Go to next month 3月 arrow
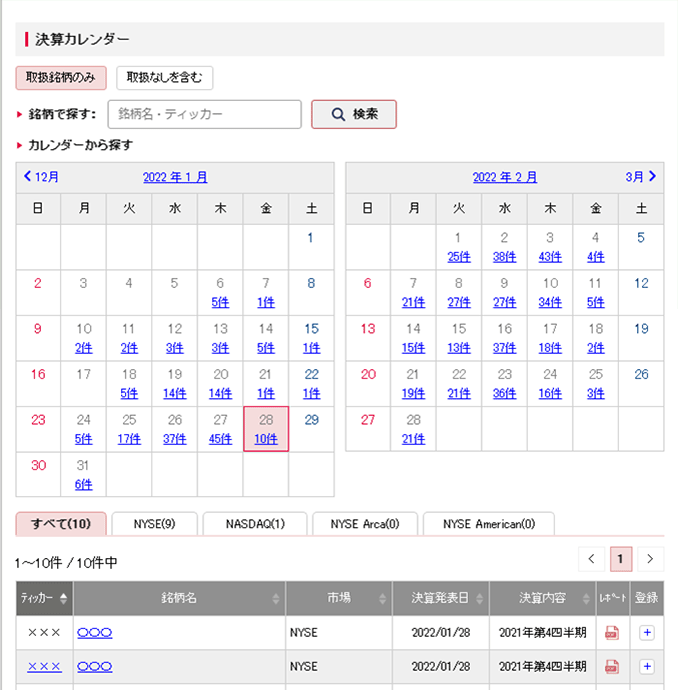 click(x=641, y=177)
